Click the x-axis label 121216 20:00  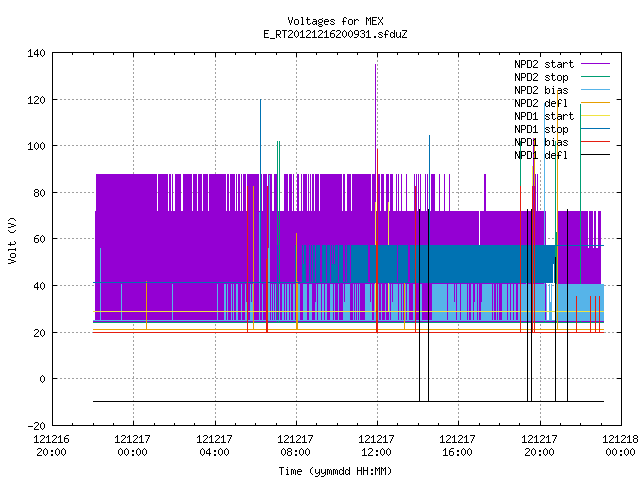51,446
